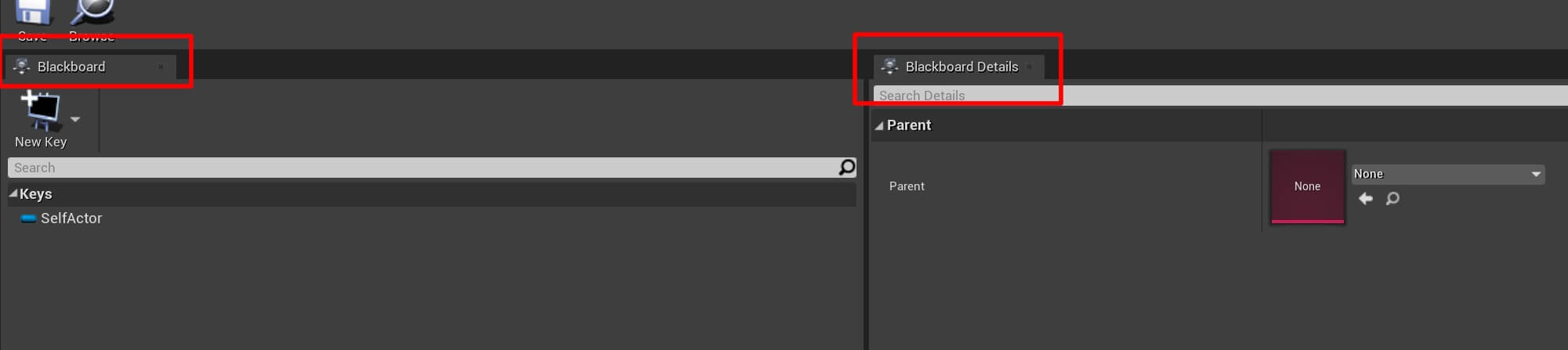Click the magnifier icon in the keys search

click(846, 168)
